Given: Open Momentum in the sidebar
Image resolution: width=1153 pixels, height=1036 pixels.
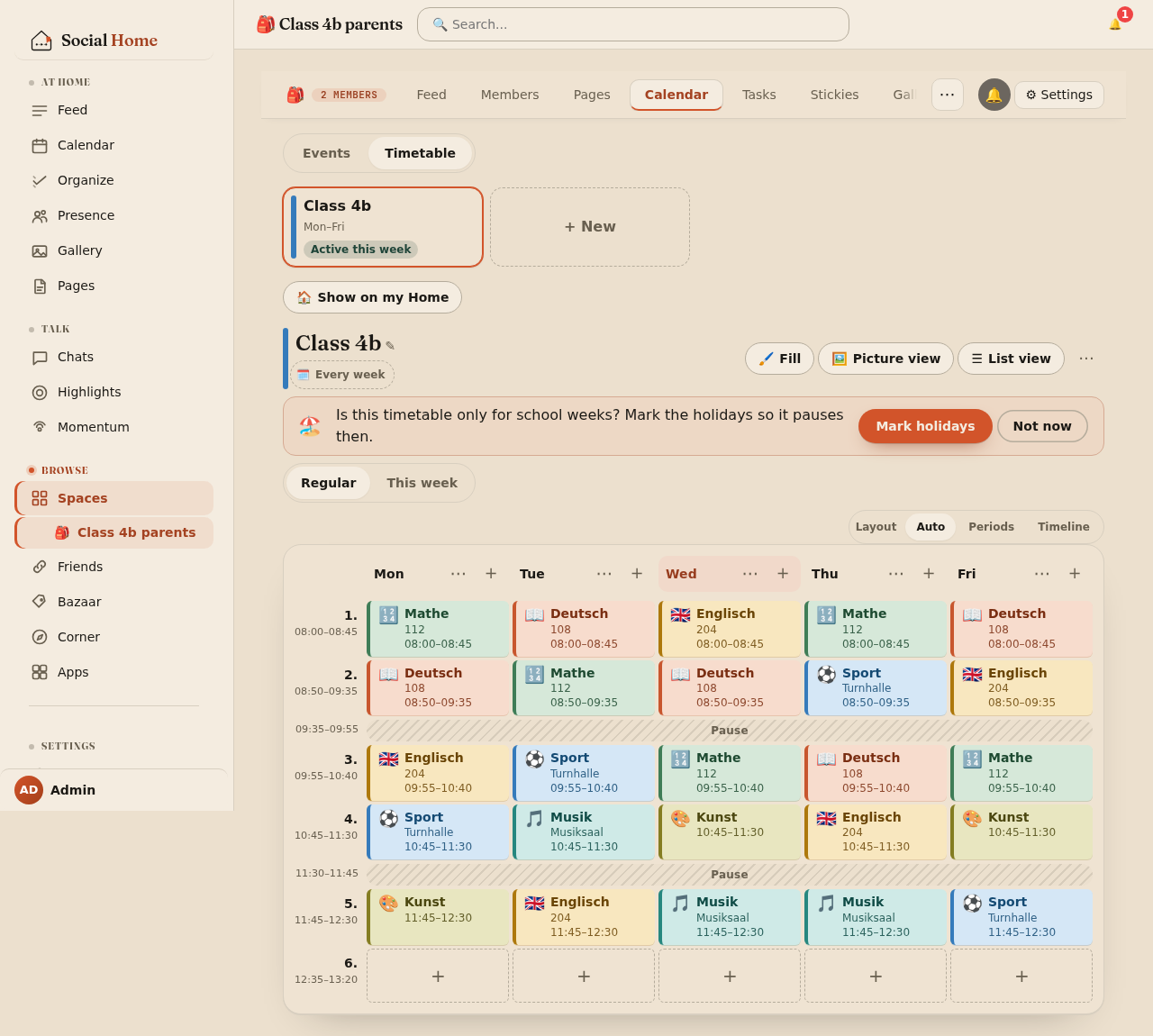Looking at the screenshot, I should [x=113, y=427].
